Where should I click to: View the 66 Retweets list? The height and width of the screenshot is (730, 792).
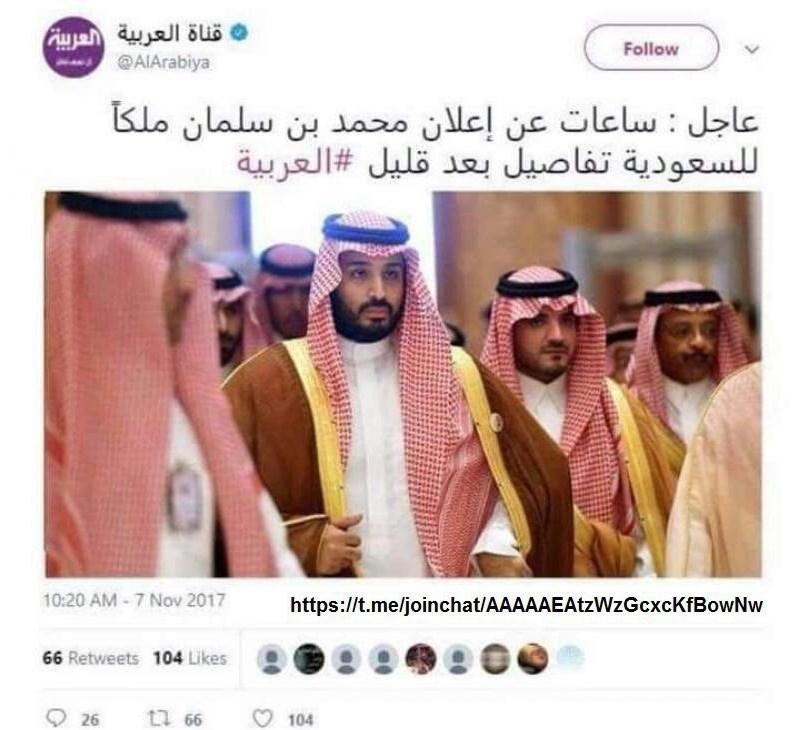(x=90, y=658)
